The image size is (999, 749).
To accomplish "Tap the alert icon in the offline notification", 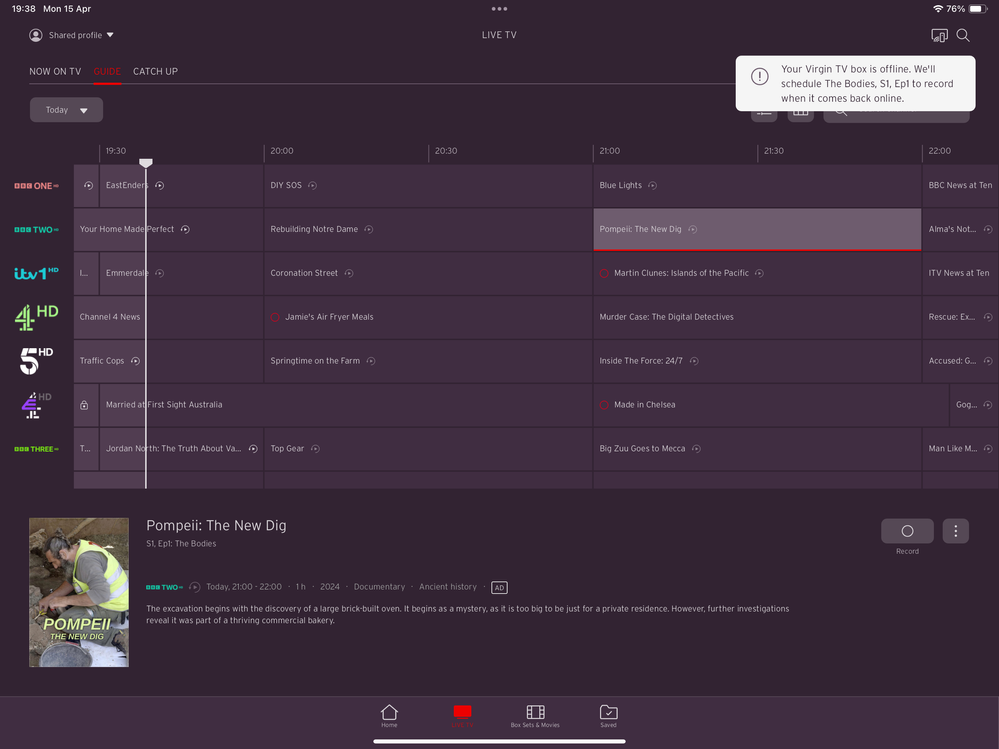I will tap(759, 76).
